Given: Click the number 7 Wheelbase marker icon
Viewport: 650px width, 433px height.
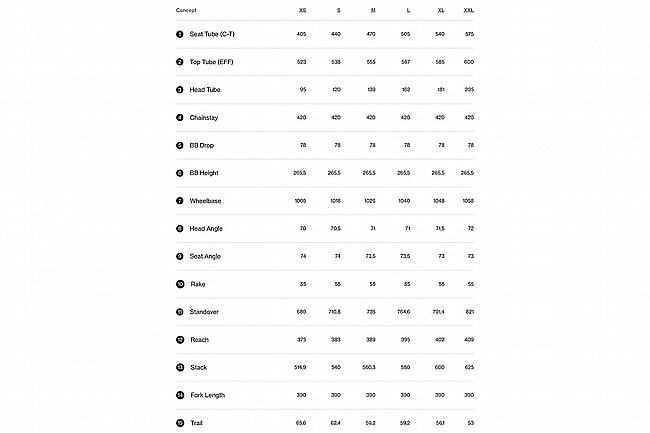Looking at the screenshot, I should [179, 201].
